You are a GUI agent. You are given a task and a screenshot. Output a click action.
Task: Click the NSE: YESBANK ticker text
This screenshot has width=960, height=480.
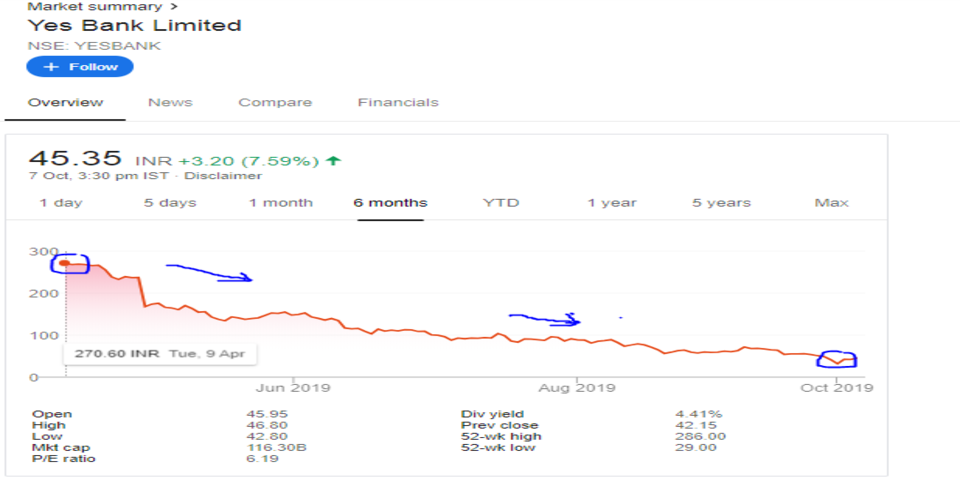click(x=94, y=46)
